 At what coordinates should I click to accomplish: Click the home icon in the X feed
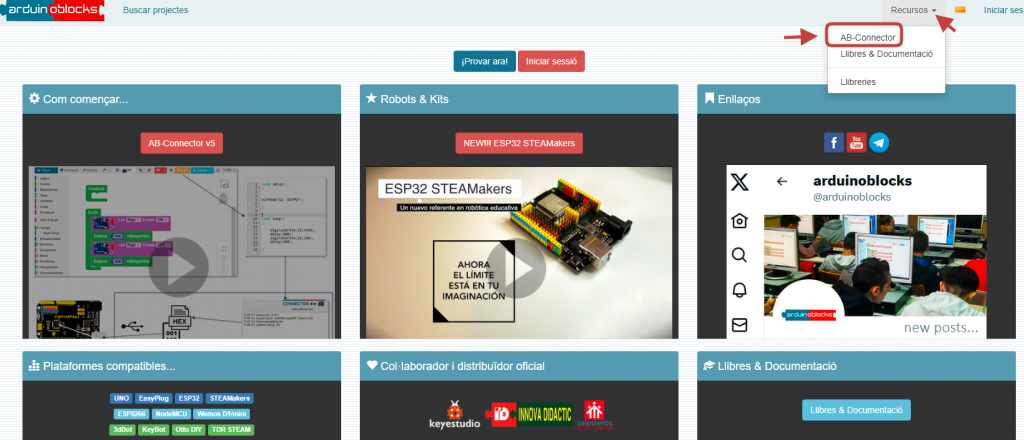point(739,221)
